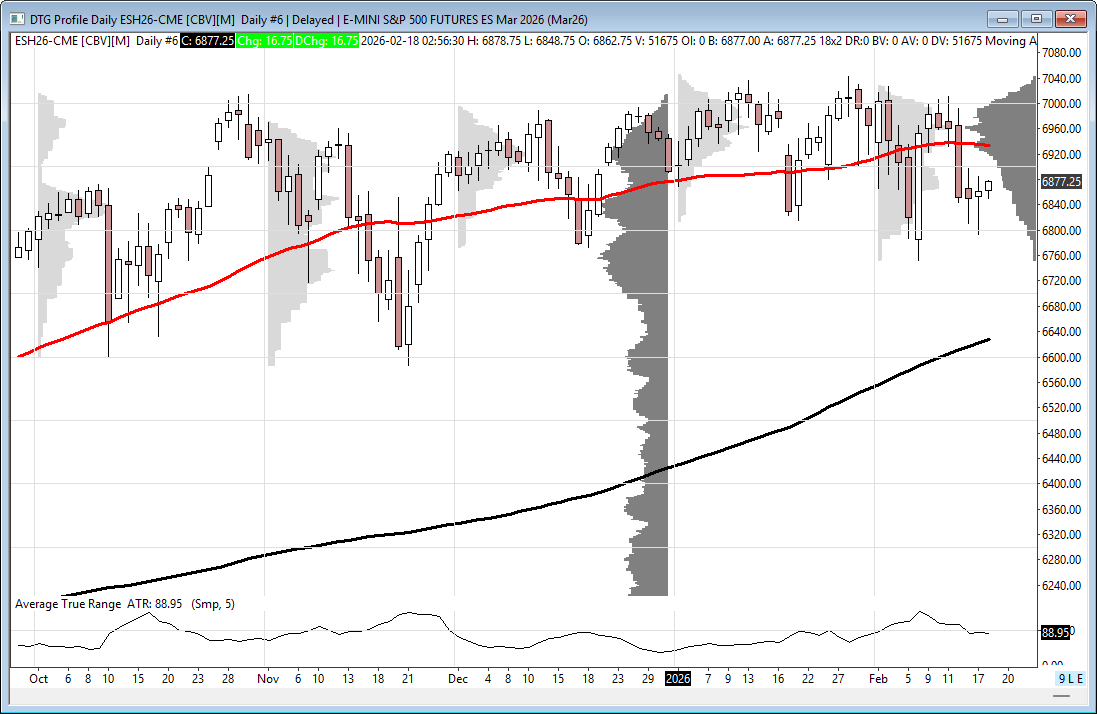Maximize the DTG Profile chart window

click(x=1036, y=18)
